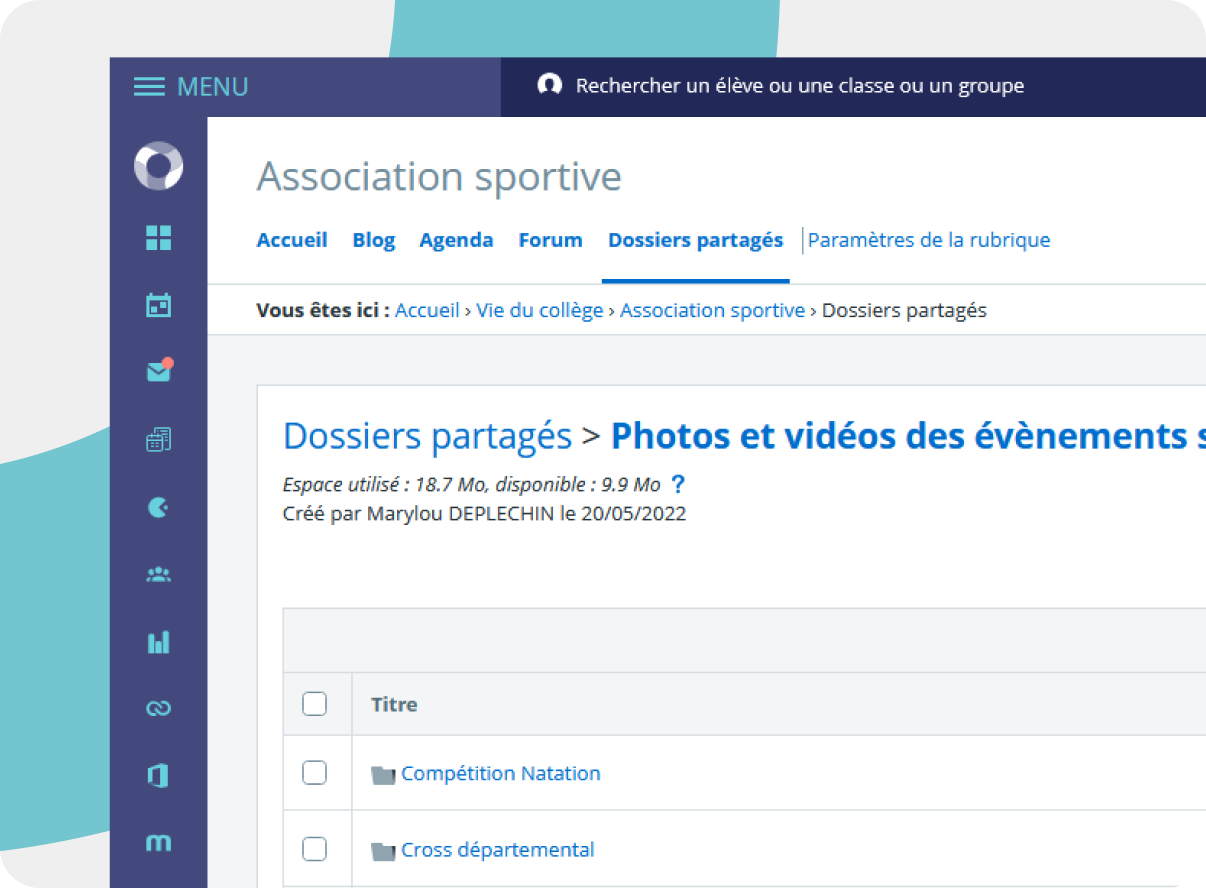Viewport: 1206px width, 888px height.
Task: Click the blue question mark help icon
Action: point(678,485)
